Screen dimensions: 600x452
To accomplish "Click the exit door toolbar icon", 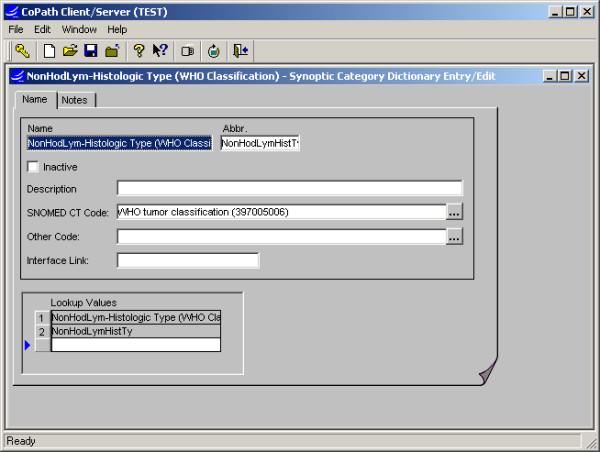I will click(x=240, y=50).
